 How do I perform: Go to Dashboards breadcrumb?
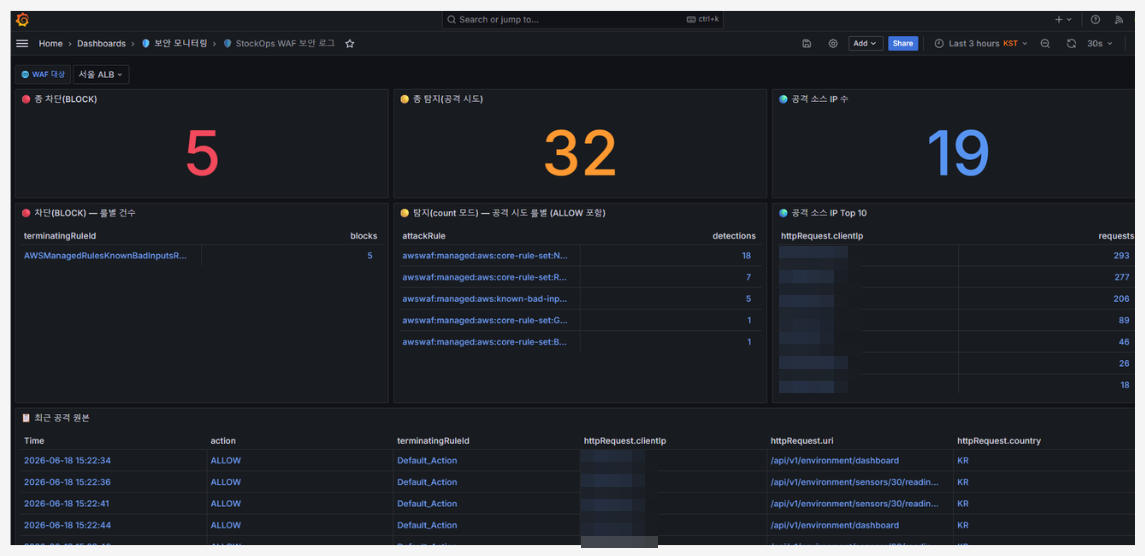[x=102, y=44]
